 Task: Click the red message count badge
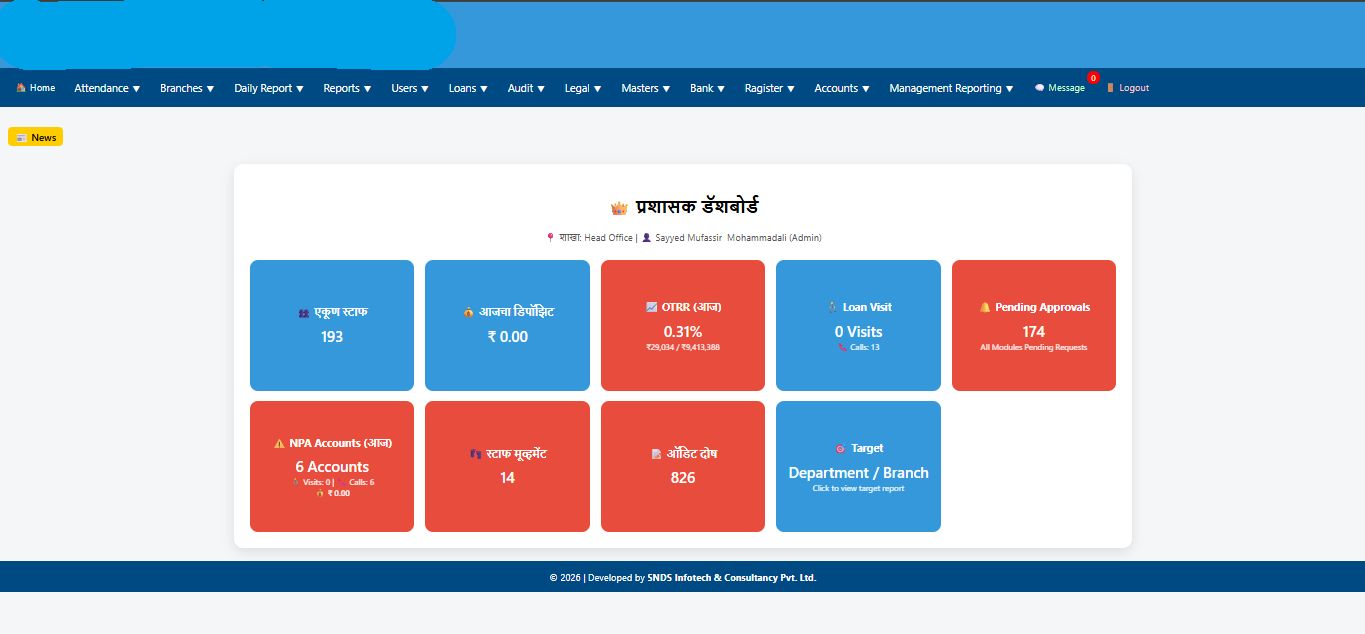pyautogui.click(x=1093, y=78)
